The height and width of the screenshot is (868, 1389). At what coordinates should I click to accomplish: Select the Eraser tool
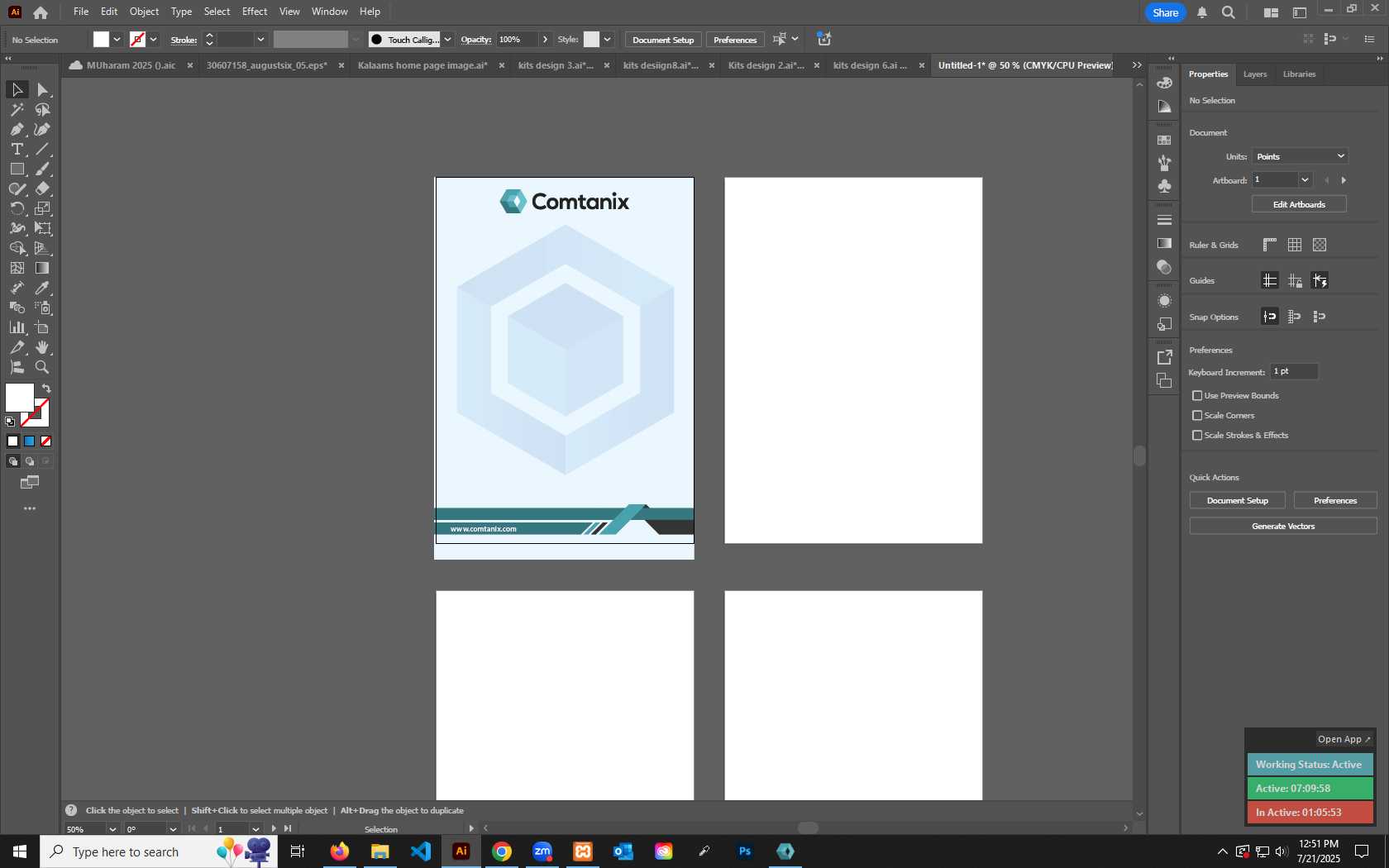coord(43,188)
